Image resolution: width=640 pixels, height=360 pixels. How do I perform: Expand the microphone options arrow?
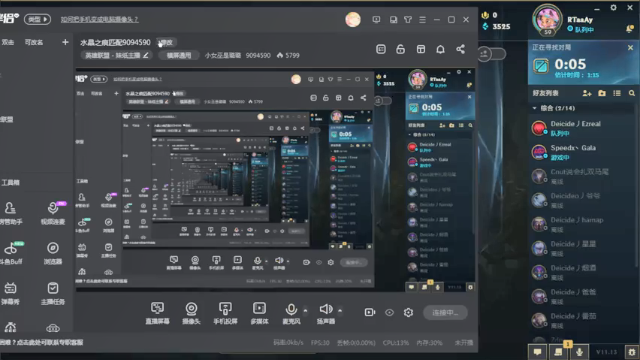(x=306, y=311)
